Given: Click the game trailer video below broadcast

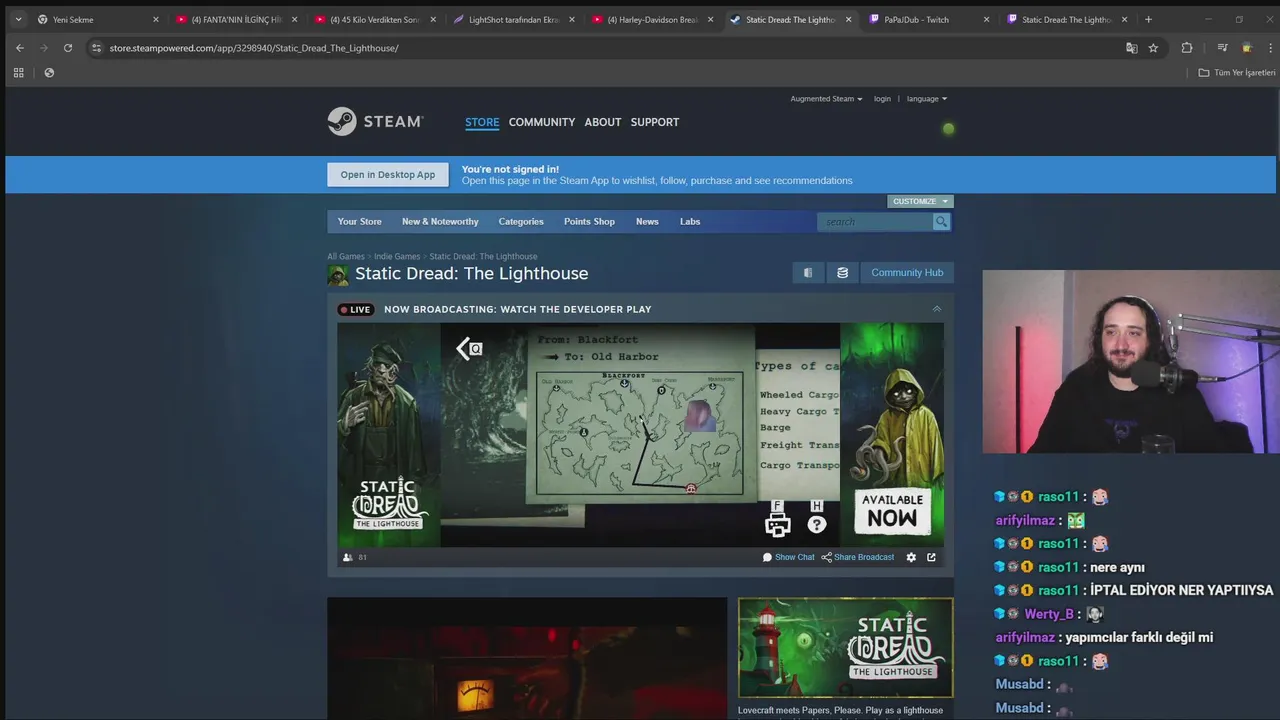Looking at the screenshot, I should click(x=527, y=658).
